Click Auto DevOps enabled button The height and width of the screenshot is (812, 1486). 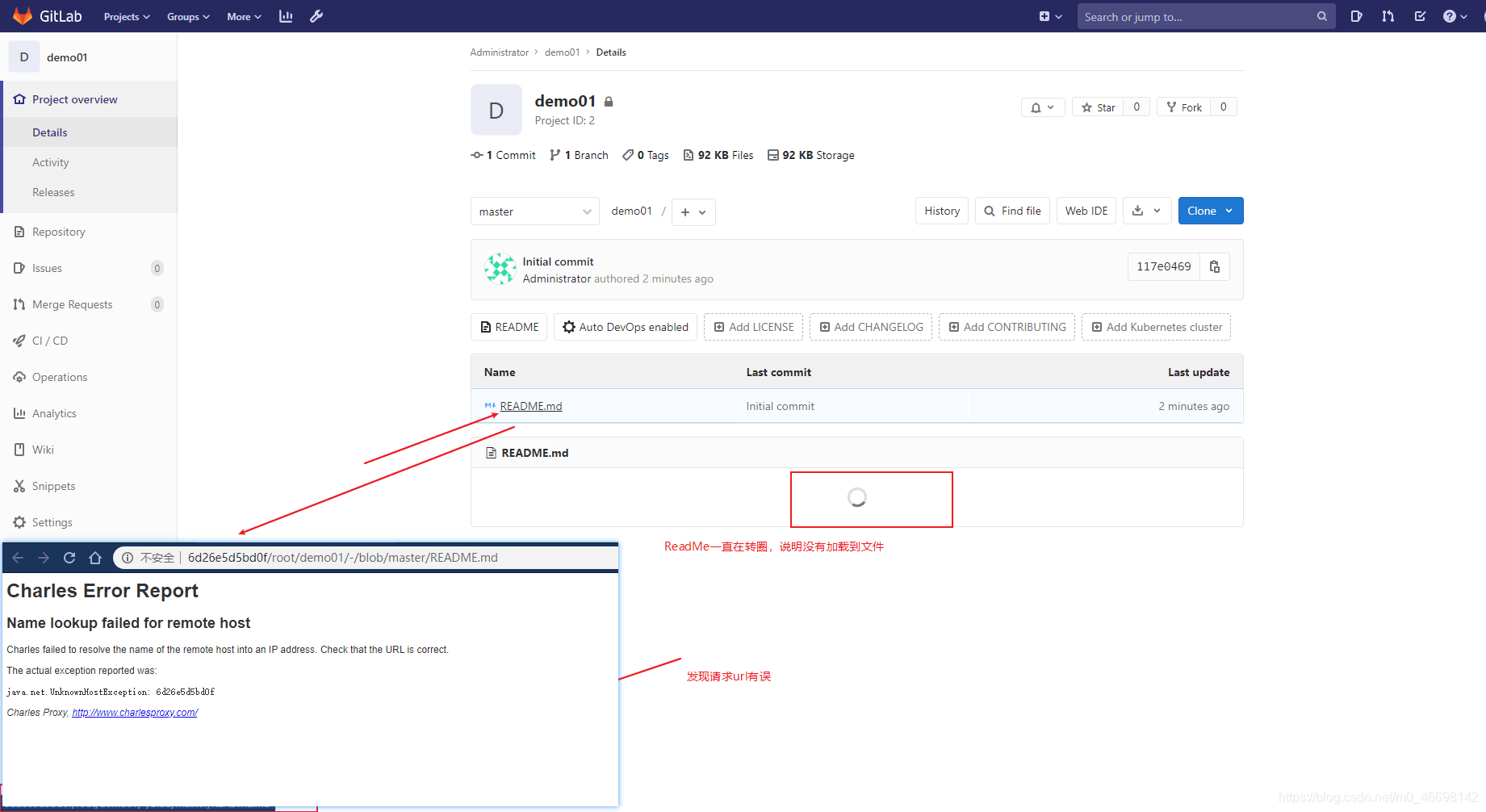tap(626, 327)
